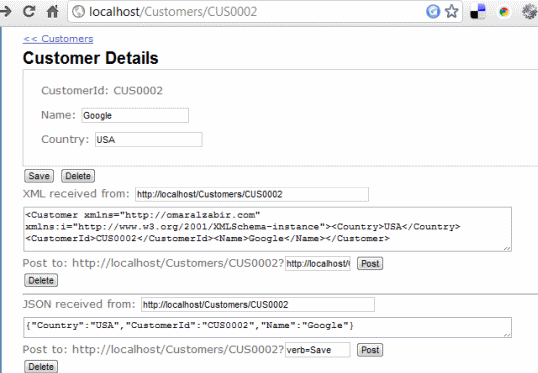The width and height of the screenshot is (538, 373).
Task: Open the Delicious bookmark extension icon
Action: coord(478,12)
